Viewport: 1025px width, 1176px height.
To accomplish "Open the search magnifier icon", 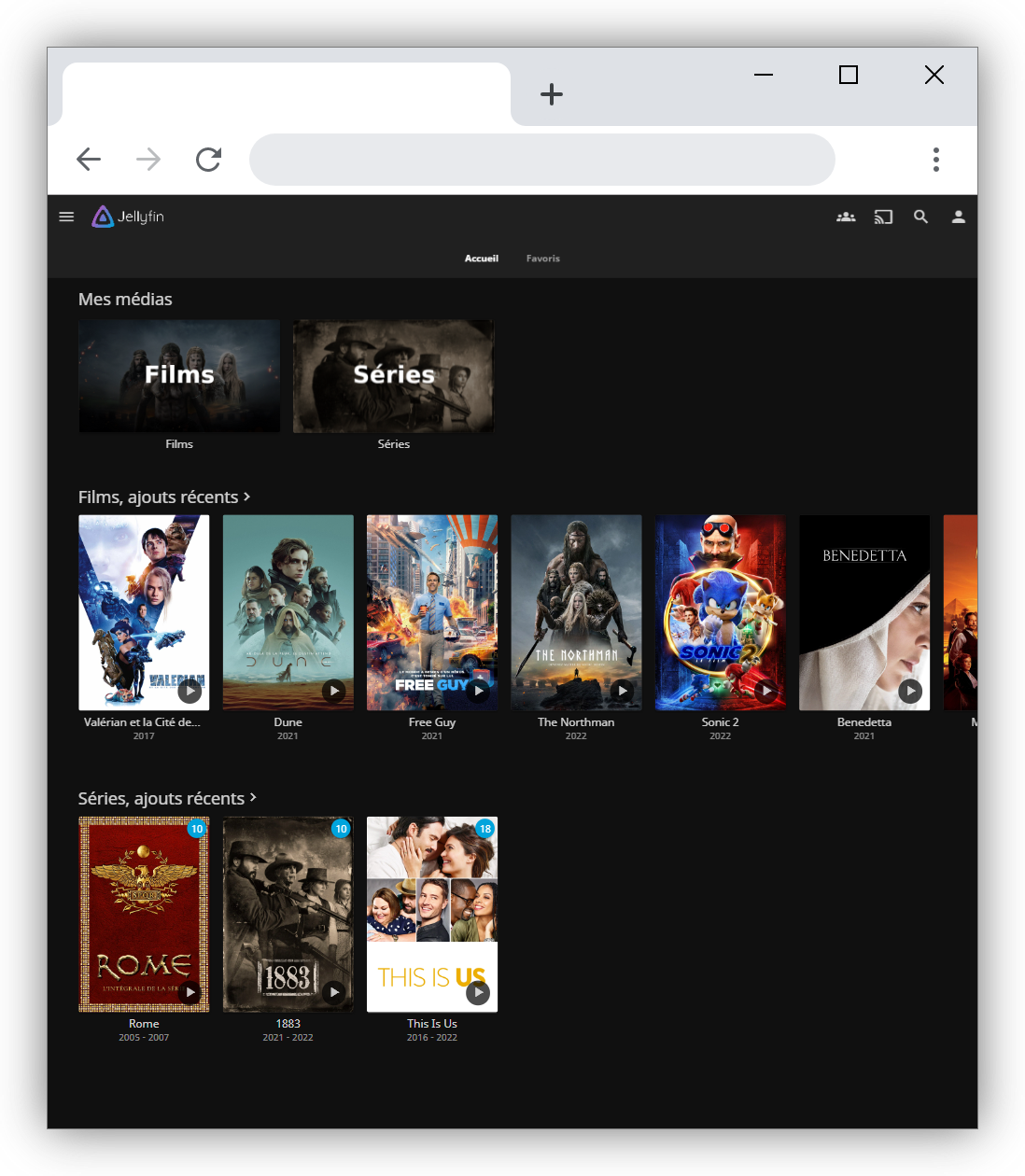I will tap(920, 217).
